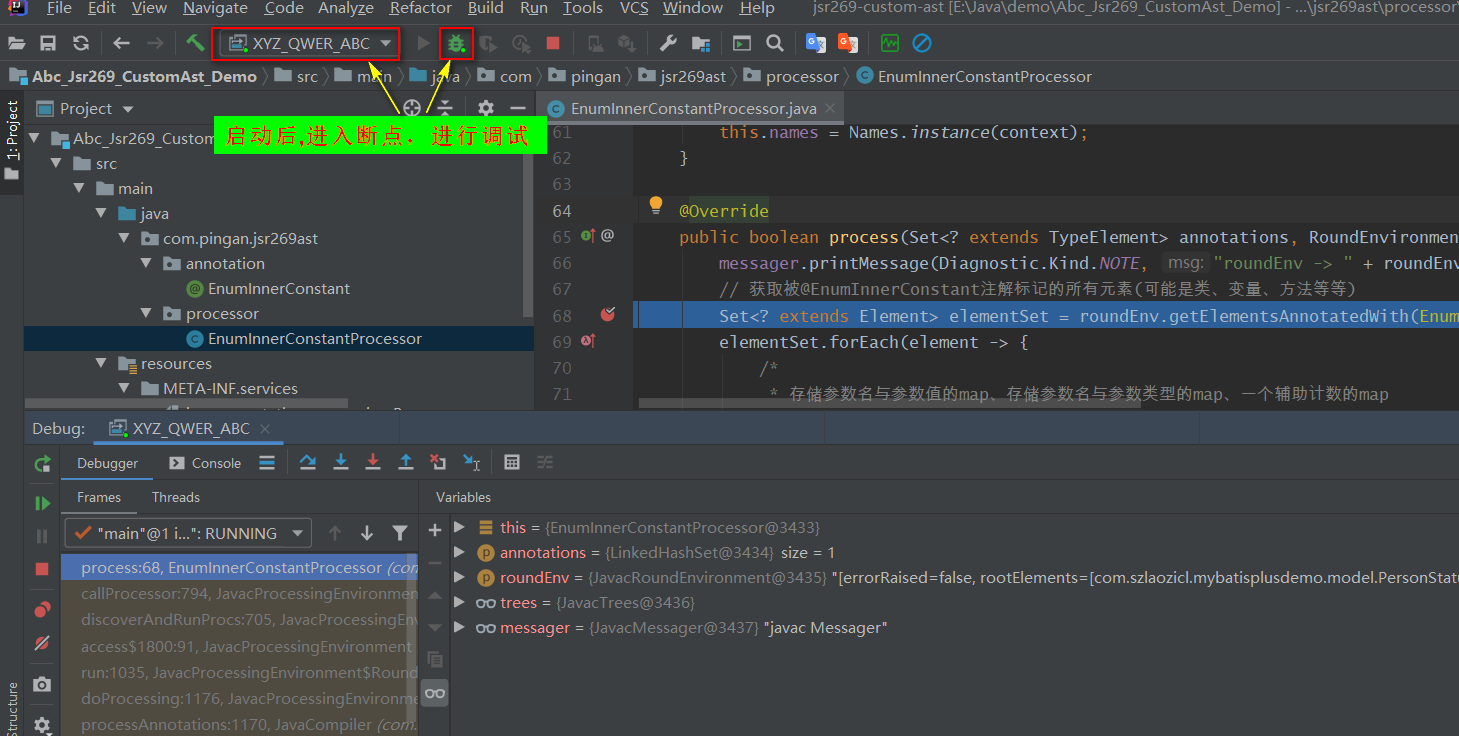1459x736 pixels.
Task: Click the Synchronize refresh toolbar icon
Action: pyautogui.click(x=81, y=43)
